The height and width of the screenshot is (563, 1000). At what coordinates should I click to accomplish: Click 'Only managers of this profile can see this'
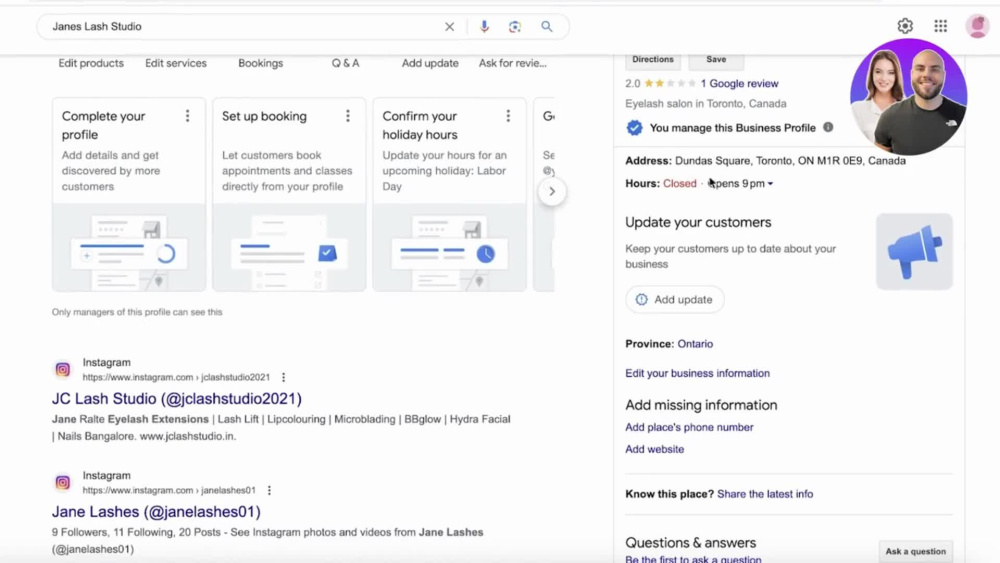(137, 312)
